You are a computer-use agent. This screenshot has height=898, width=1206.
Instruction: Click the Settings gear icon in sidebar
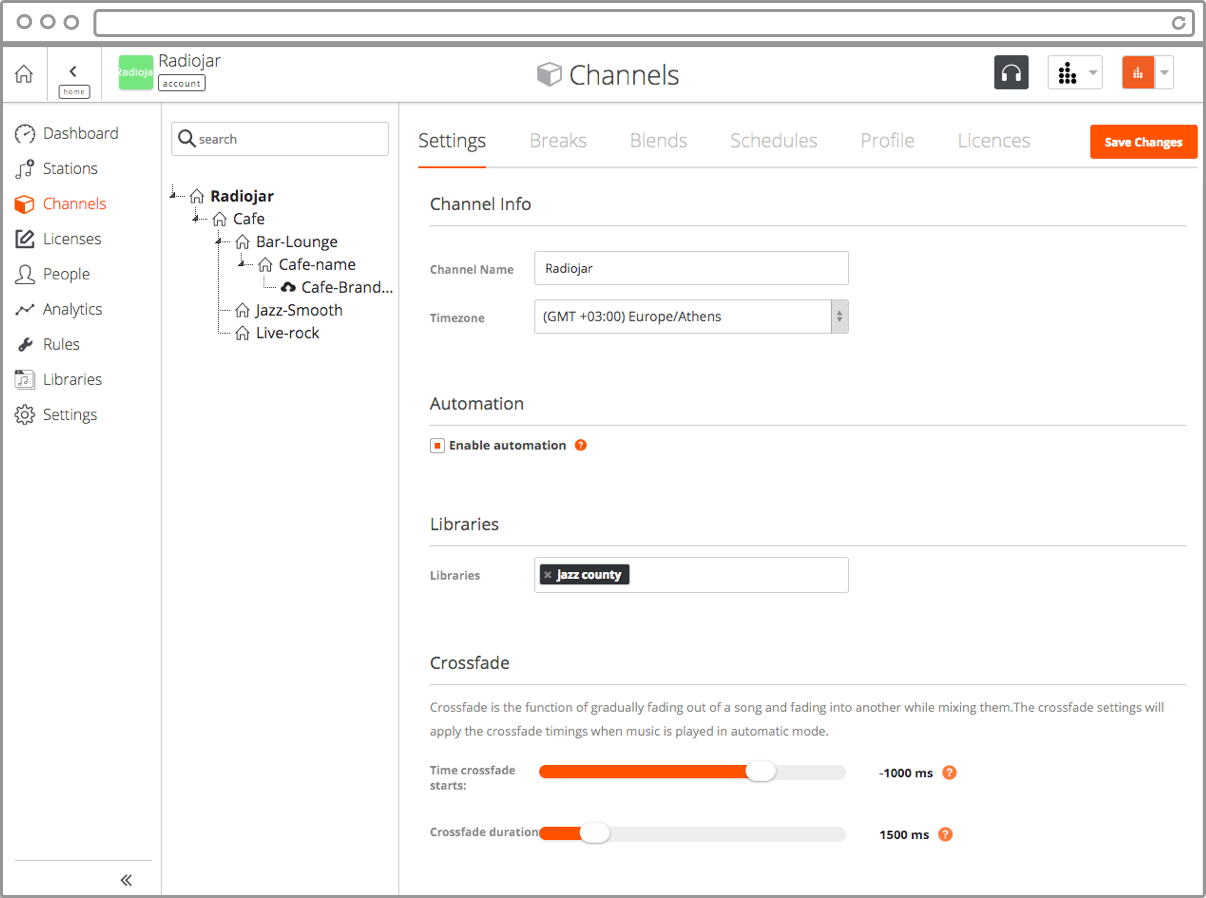click(25, 414)
